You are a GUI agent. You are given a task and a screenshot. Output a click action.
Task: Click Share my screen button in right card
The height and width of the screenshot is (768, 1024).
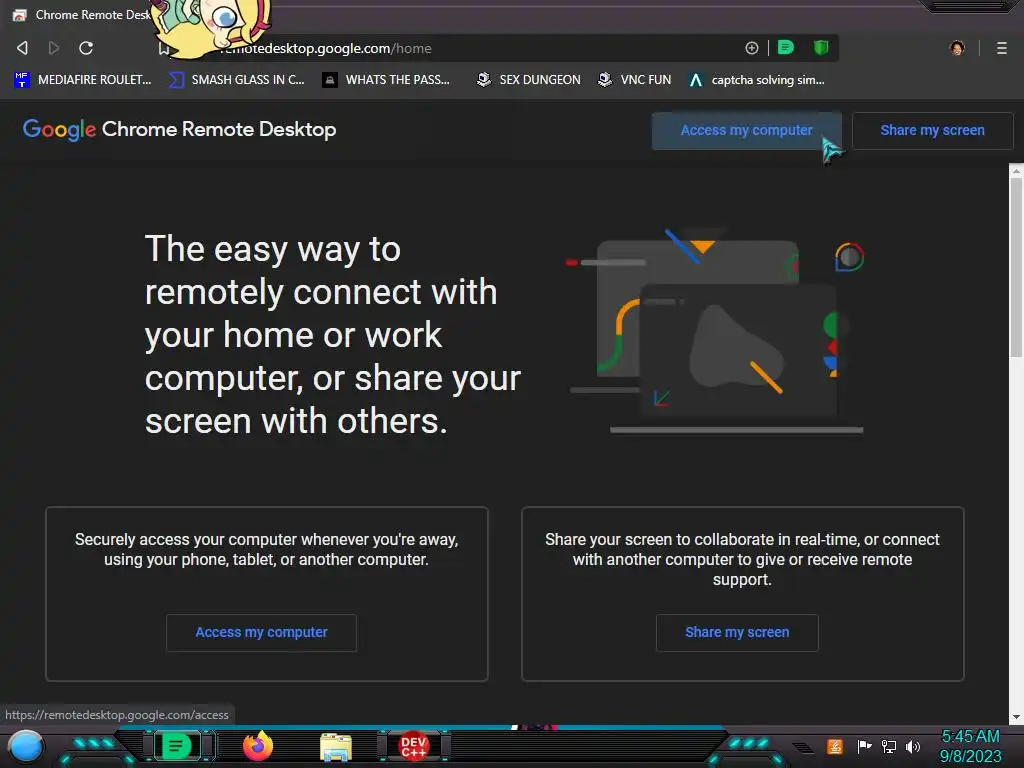[737, 632]
